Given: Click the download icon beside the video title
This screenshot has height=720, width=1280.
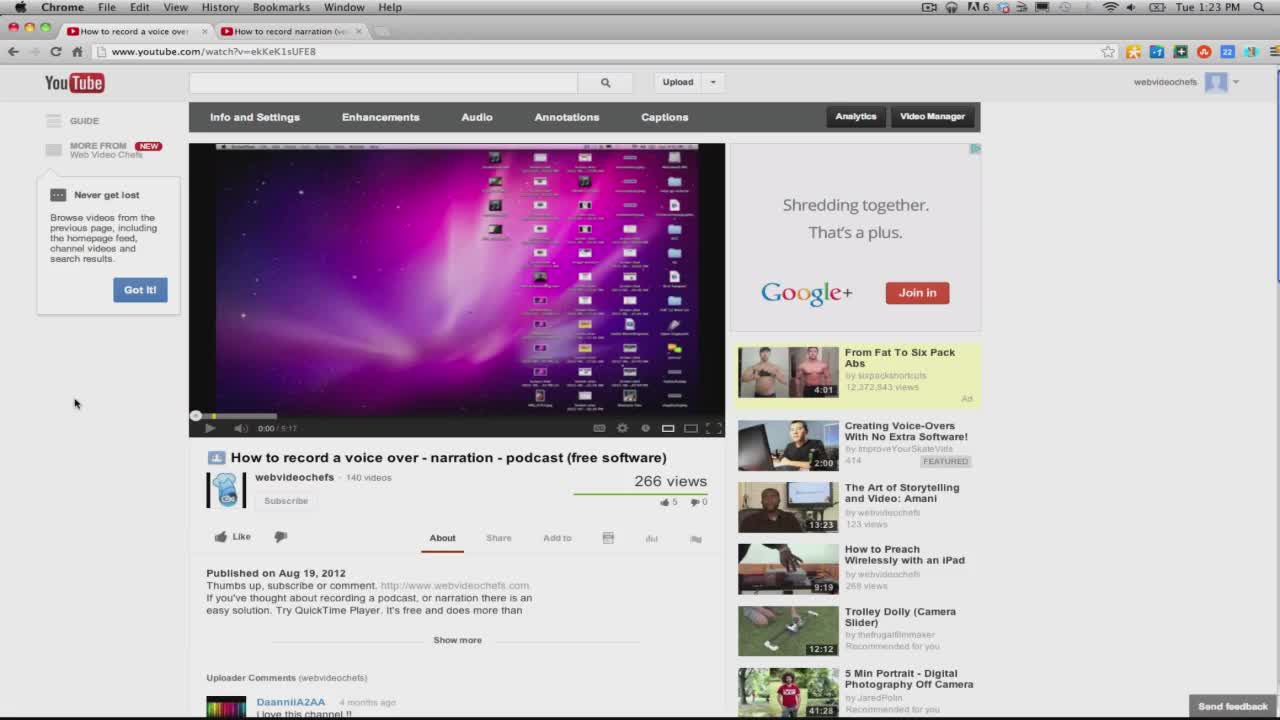Looking at the screenshot, I should pyautogui.click(x=216, y=458).
